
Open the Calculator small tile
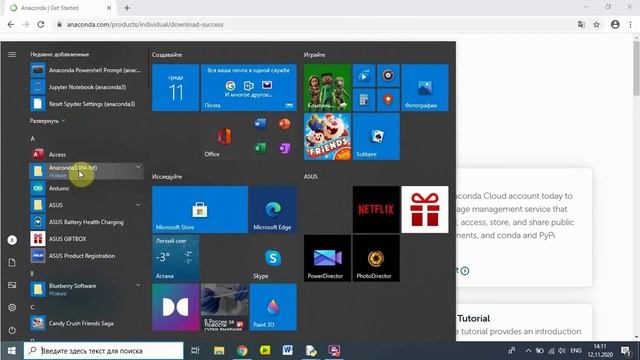click(364, 100)
